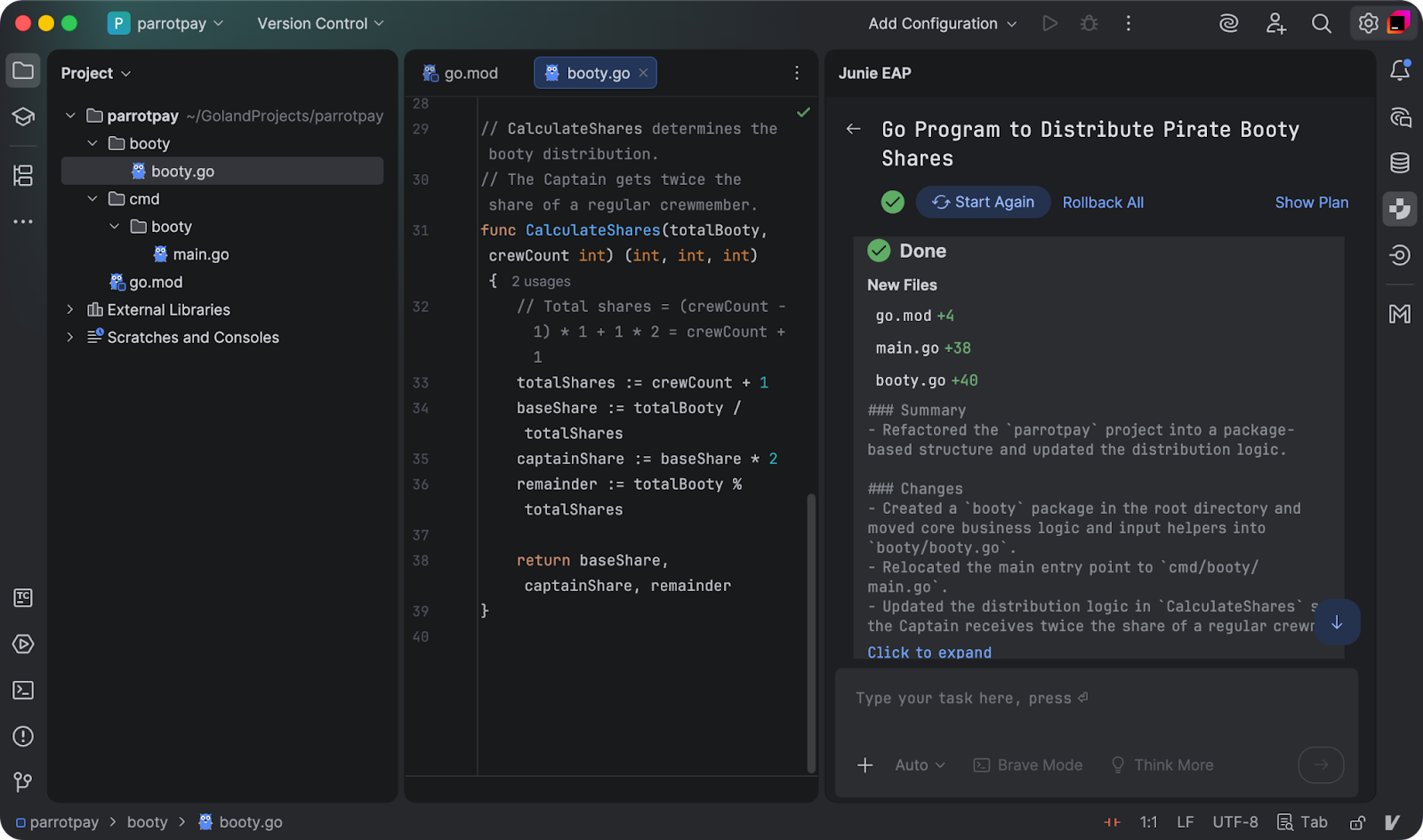This screenshot has width=1423, height=840.
Task: Open the Terminal tool window
Action: tap(23, 691)
